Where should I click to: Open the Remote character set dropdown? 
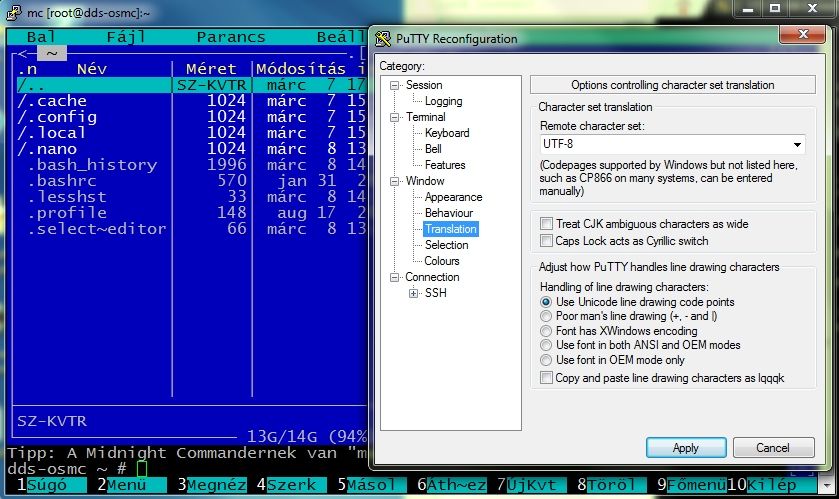pos(797,144)
